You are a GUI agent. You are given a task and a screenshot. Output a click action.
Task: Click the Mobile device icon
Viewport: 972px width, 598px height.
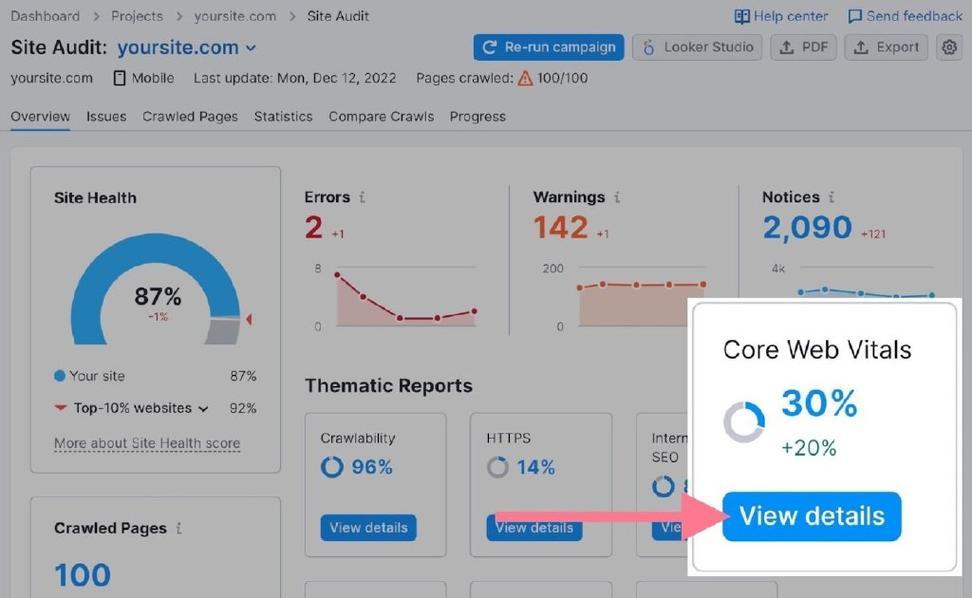(120, 78)
